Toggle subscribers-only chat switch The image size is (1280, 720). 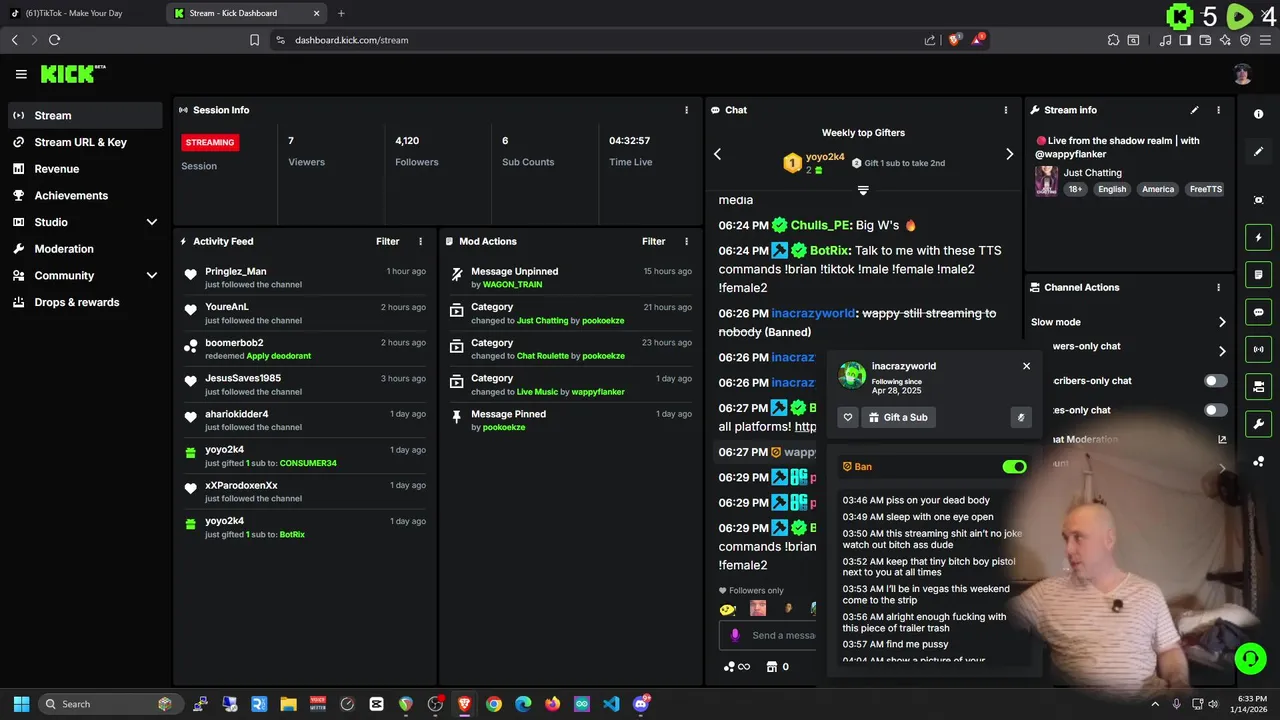[1215, 381]
